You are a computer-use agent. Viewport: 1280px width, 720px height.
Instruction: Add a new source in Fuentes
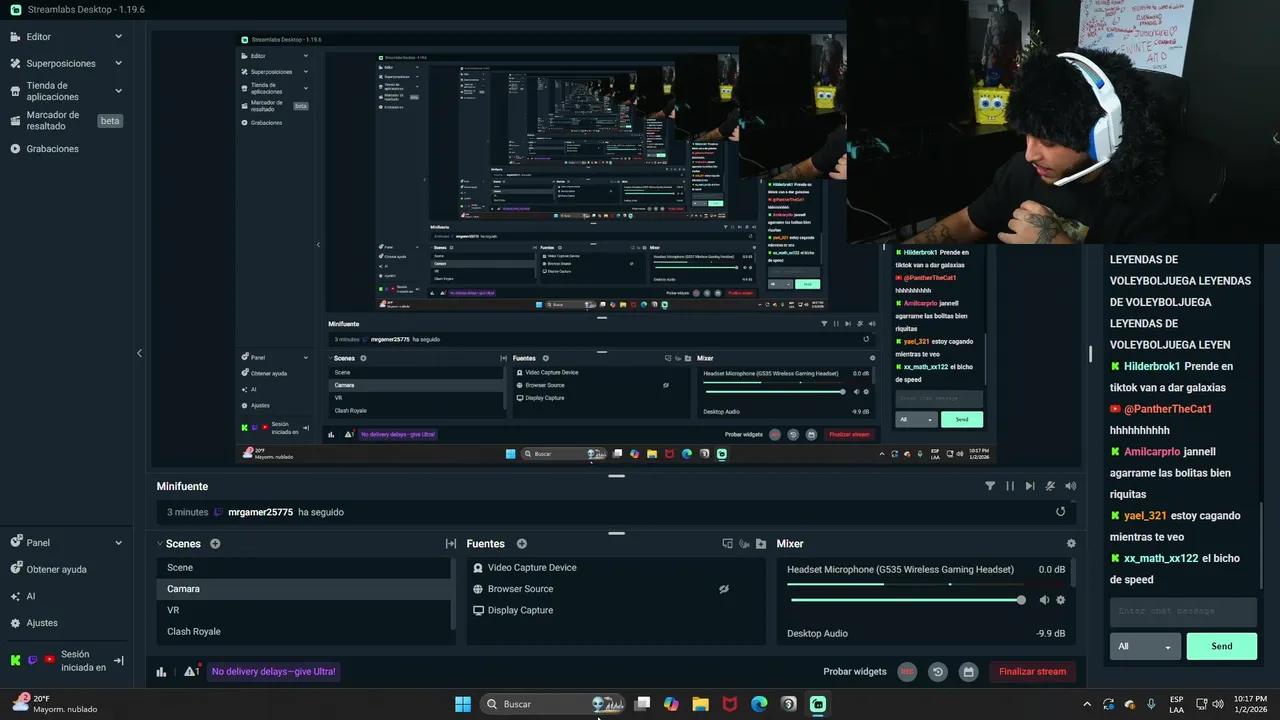click(x=521, y=544)
